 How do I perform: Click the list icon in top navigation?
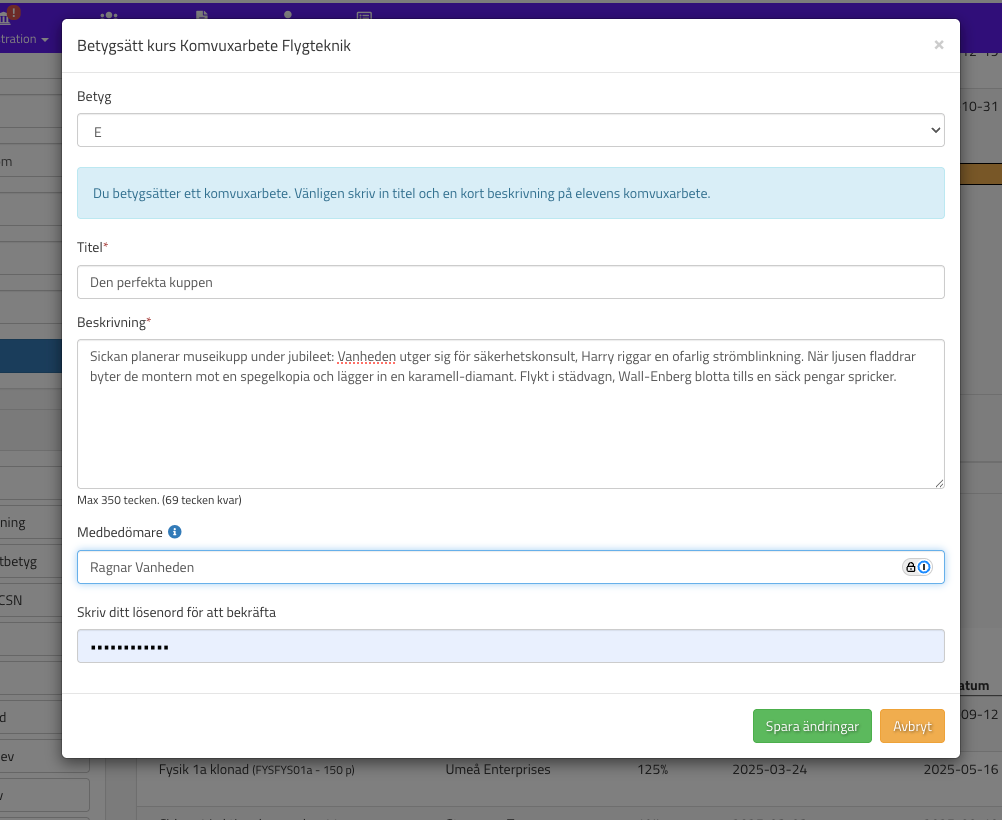pos(364,16)
